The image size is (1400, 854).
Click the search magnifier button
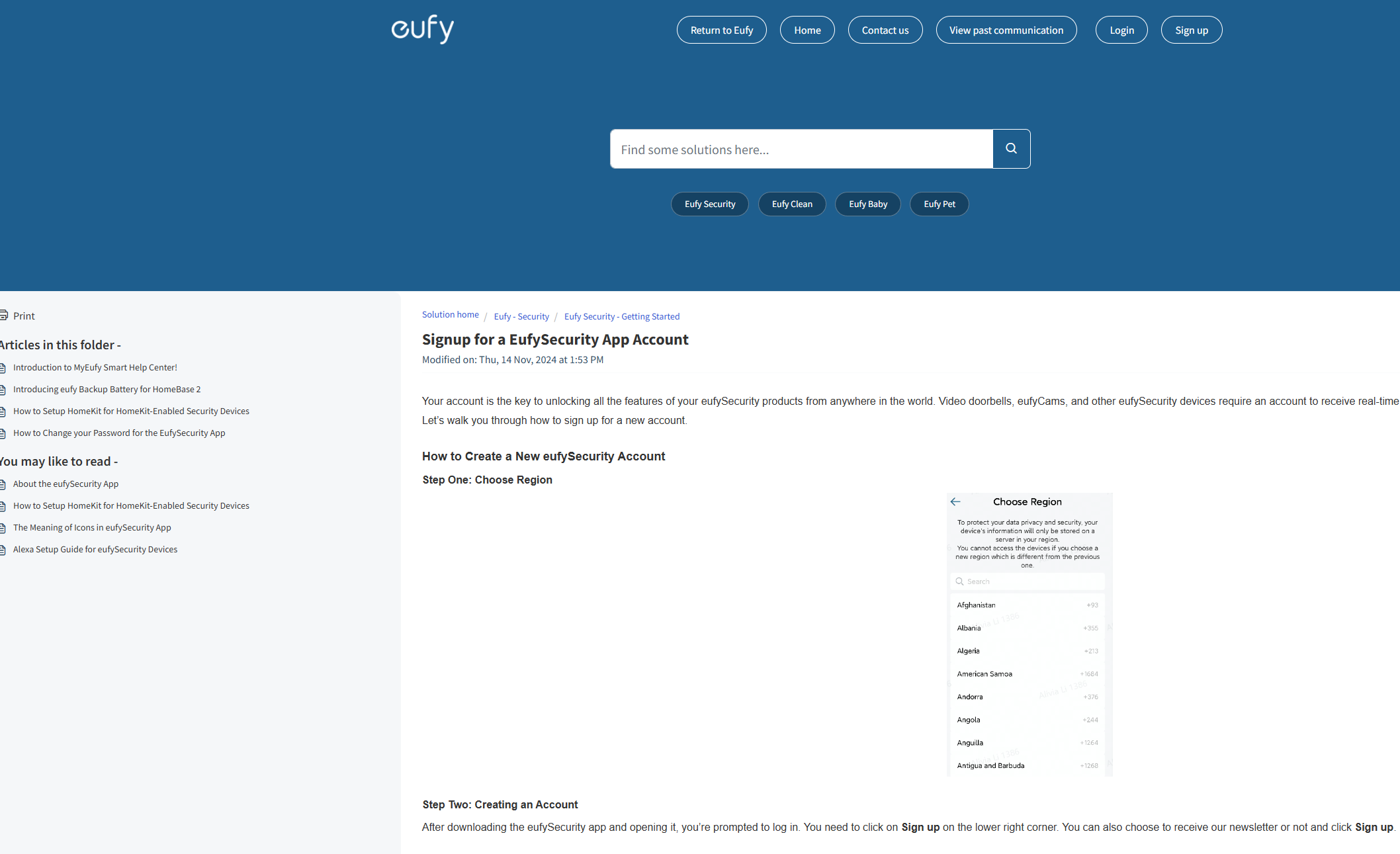coord(1011,149)
